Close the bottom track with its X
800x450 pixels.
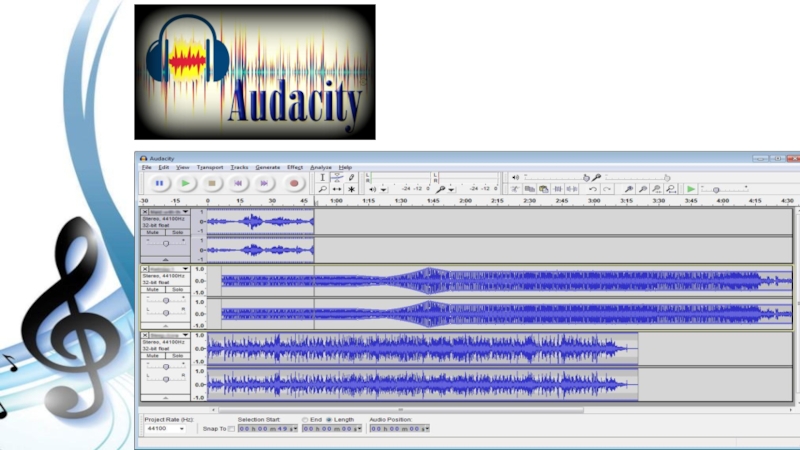click(x=145, y=335)
